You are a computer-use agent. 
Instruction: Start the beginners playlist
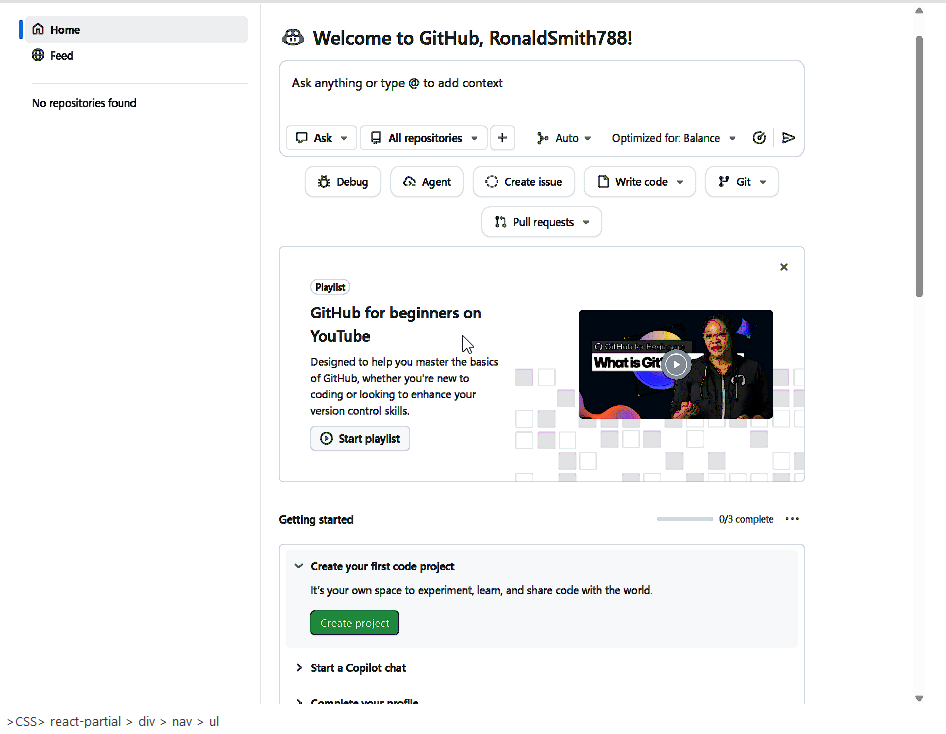click(x=360, y=438)
